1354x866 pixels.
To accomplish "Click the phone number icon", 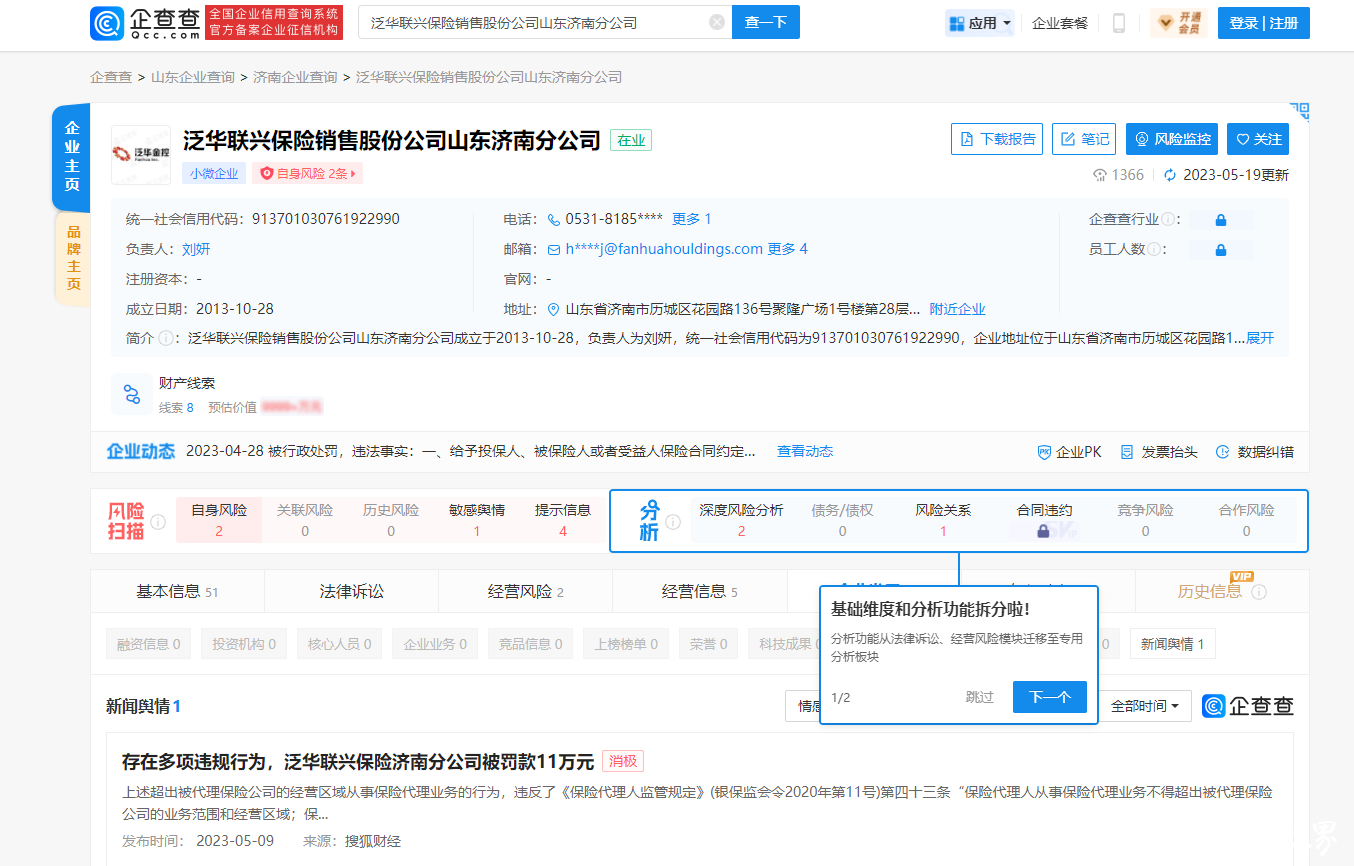I will pos(554,219).
